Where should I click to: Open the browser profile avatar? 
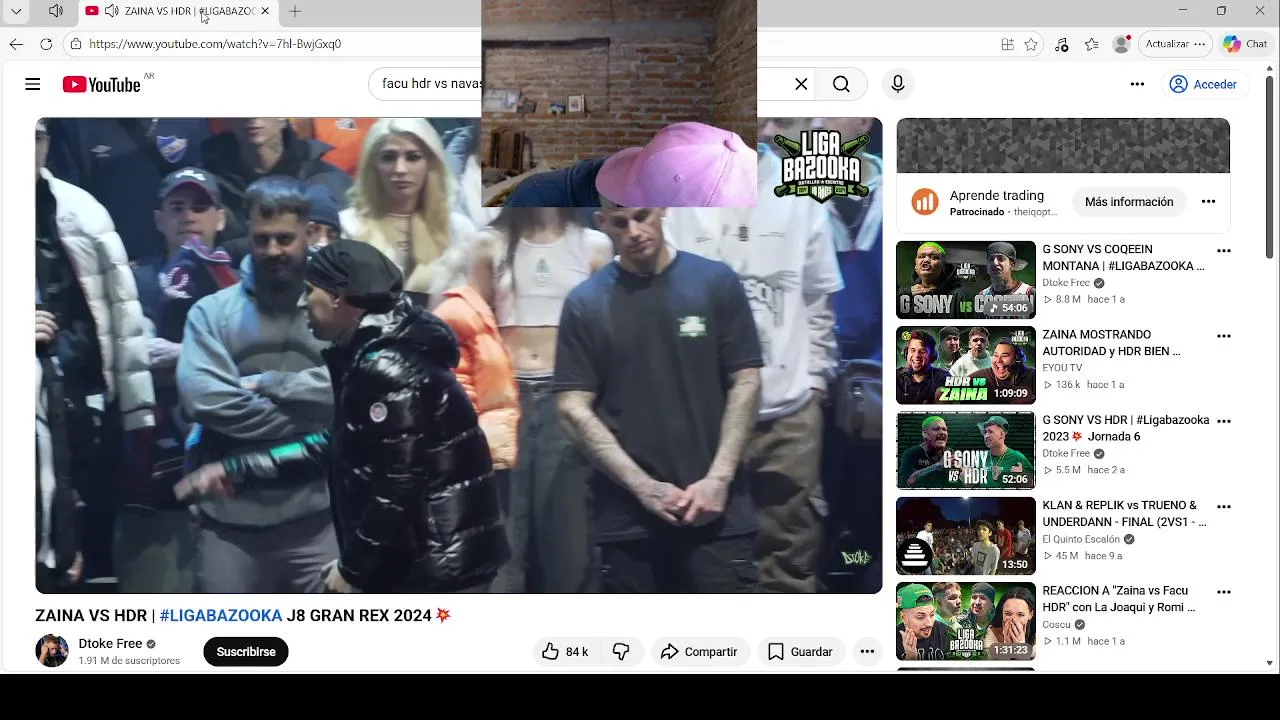click(1122, 44)
